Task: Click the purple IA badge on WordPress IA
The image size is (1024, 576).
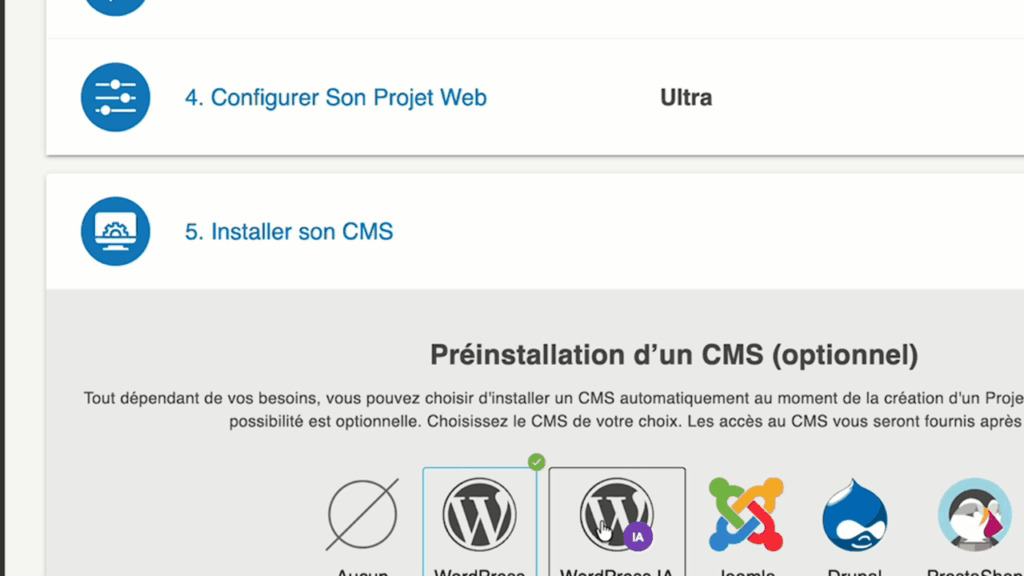Action: click(x=638, y=537)
